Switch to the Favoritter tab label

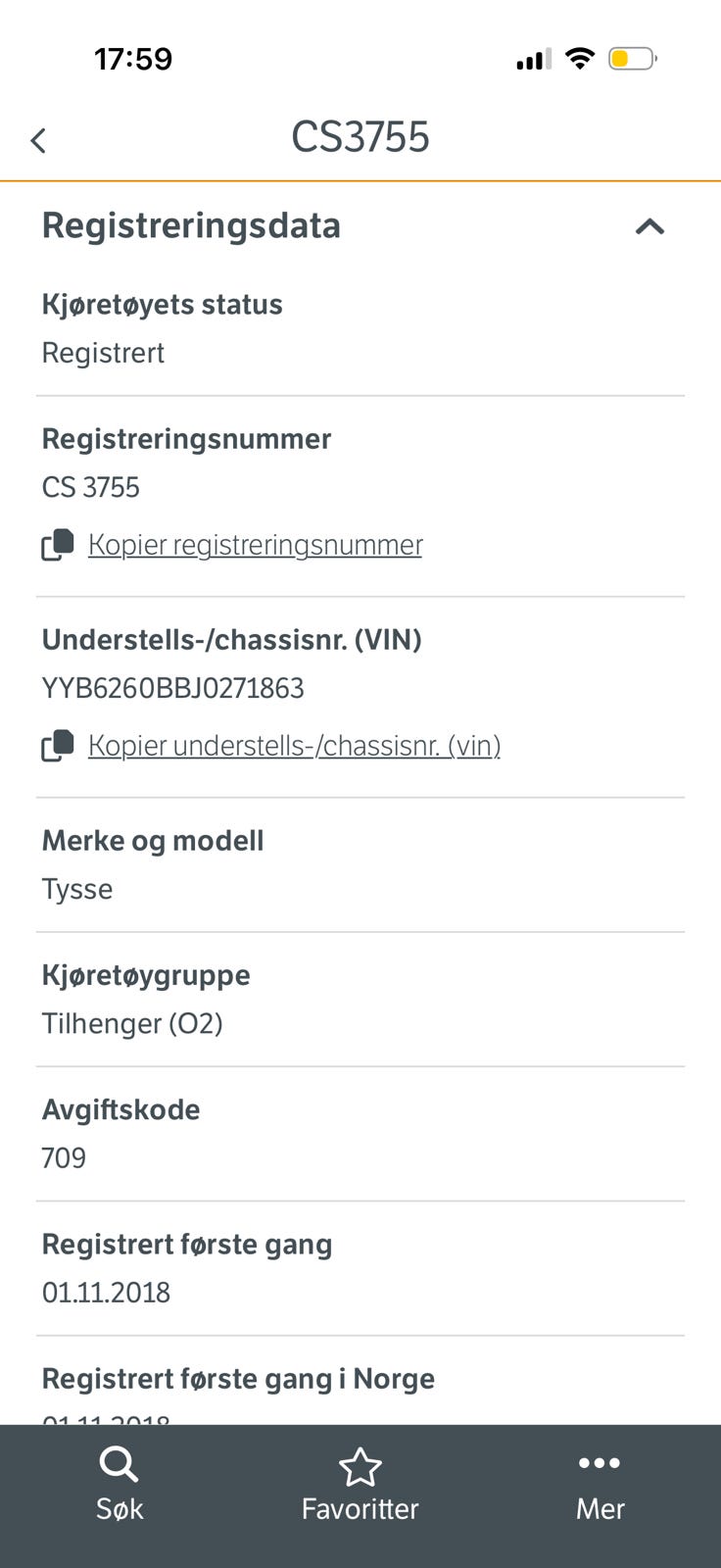point(360,1509)
